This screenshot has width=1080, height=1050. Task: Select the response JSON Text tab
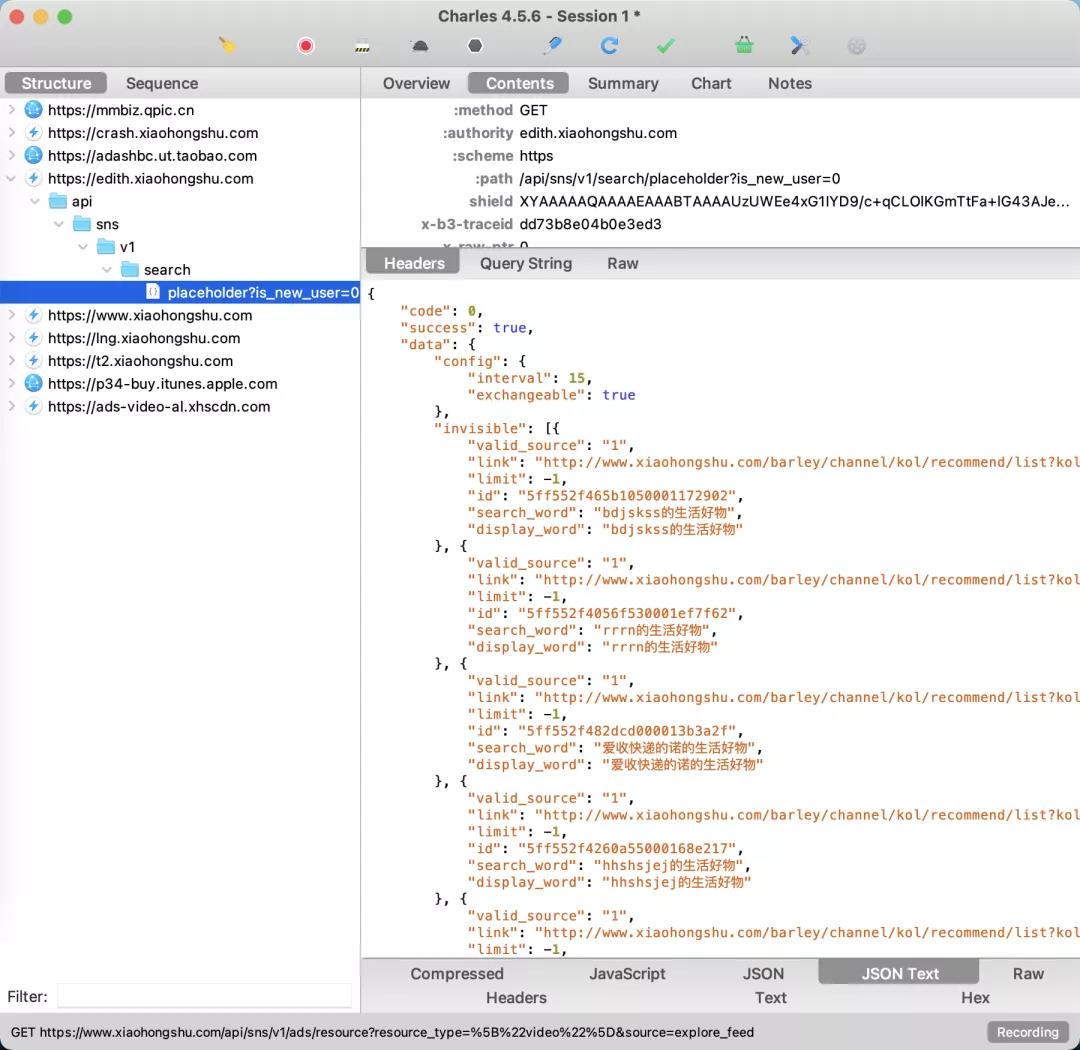coord(900,973)
